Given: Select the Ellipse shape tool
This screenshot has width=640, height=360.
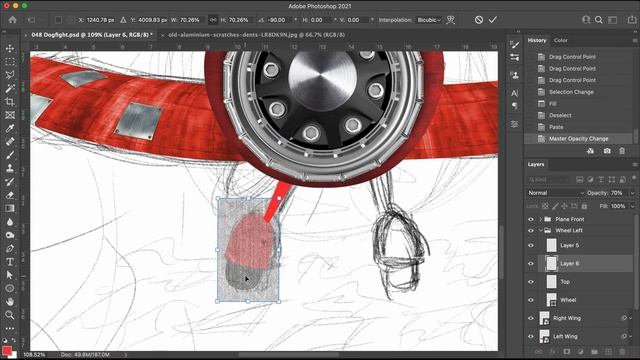Looking at the screenshot, I should click(10, 288).
